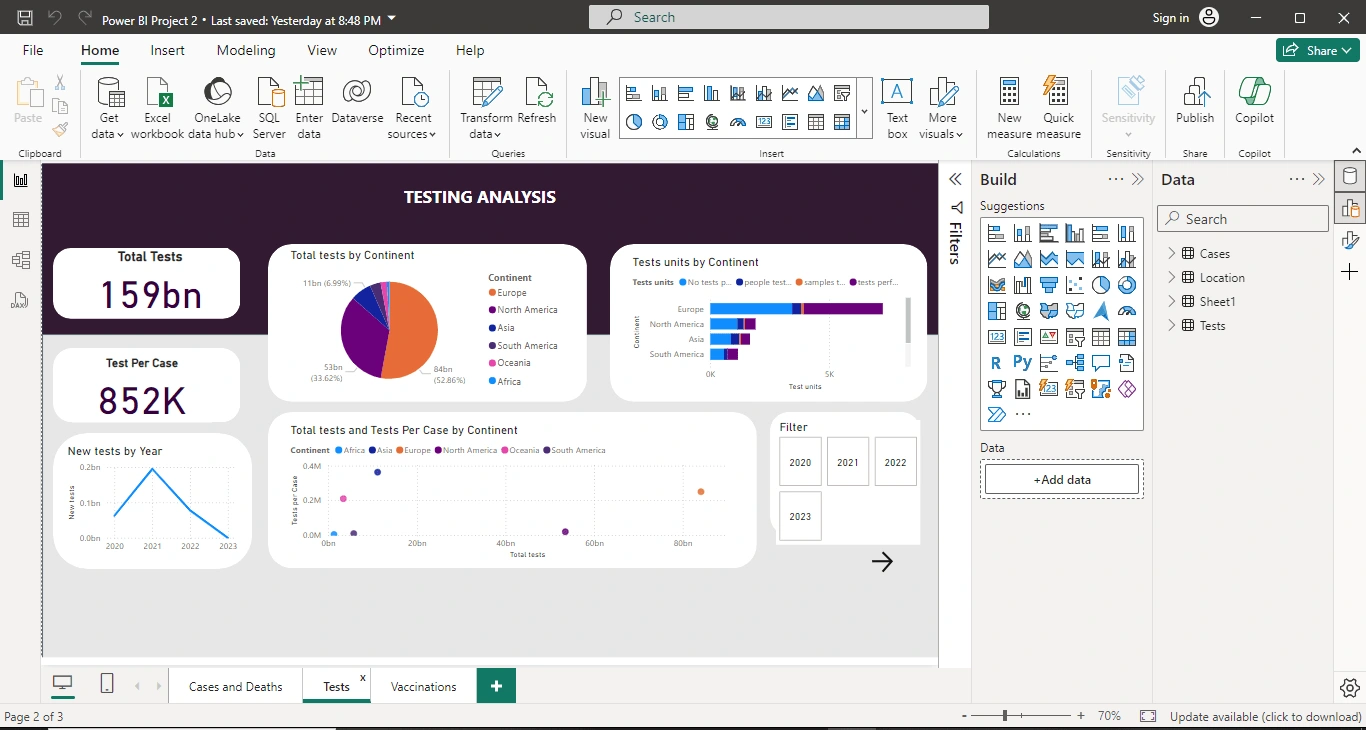The width and height of the screenshot is (1366, 730).
Task: Toggle the 2020 year in the Filter slicer
Action: tap(800, 462)
